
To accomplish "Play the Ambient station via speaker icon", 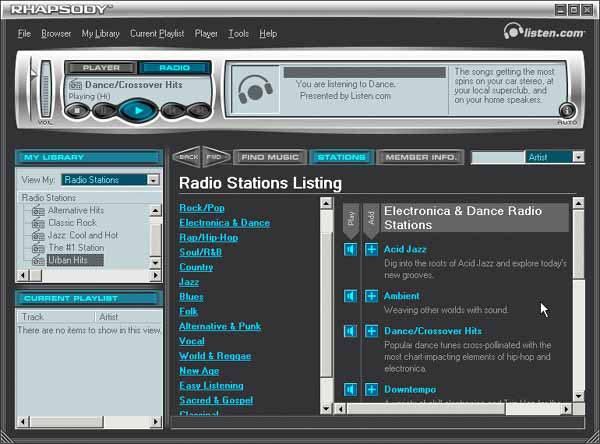I will [351, 296].
